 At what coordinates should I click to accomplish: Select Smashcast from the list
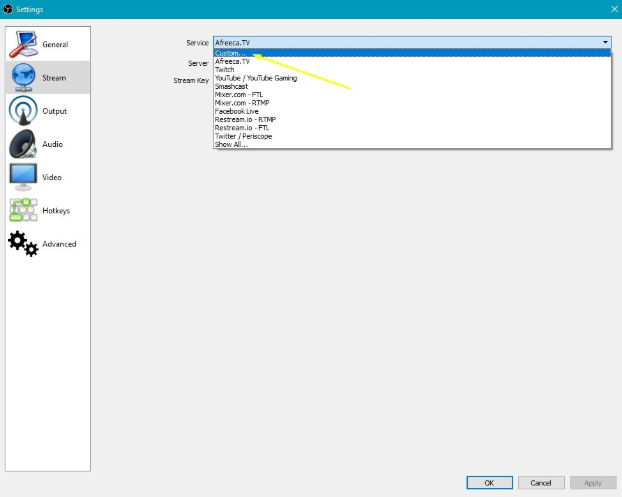[x=412, y=86]
